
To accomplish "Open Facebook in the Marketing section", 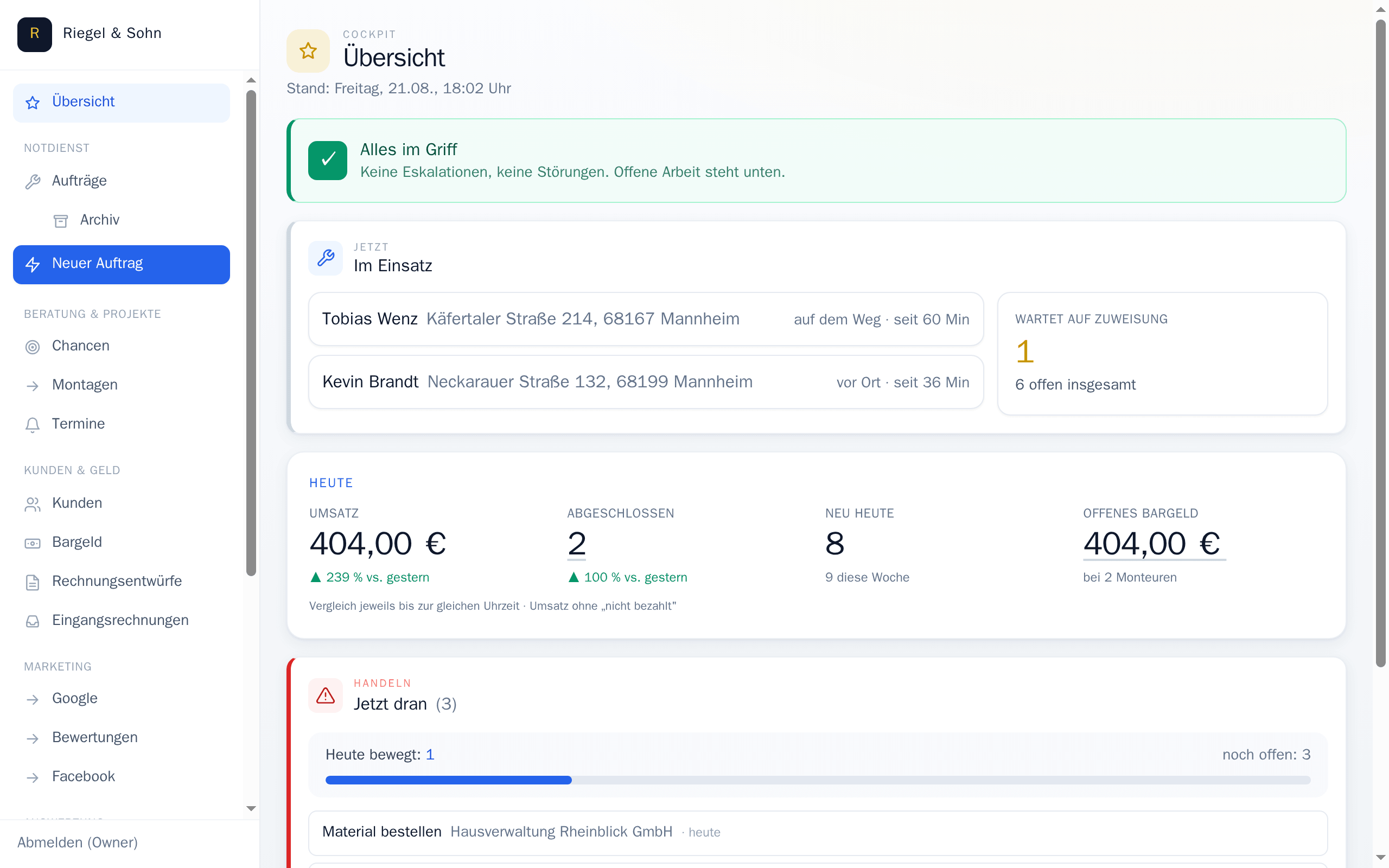I will click(x=121, y=777).
